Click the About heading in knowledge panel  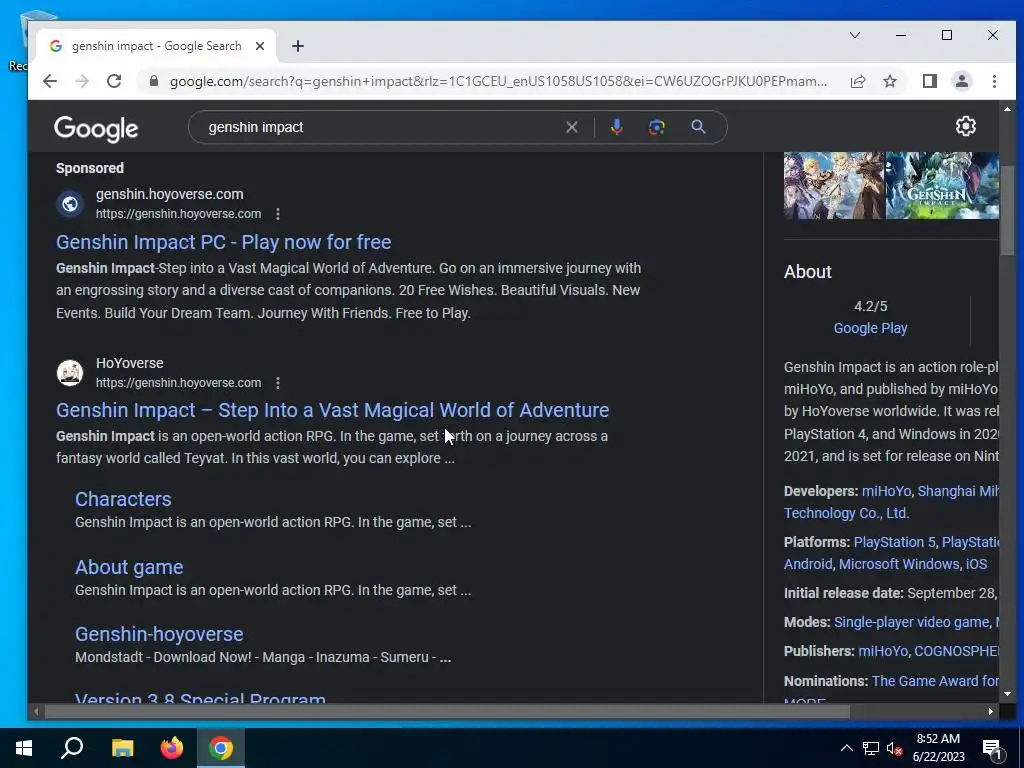point(808,272)
